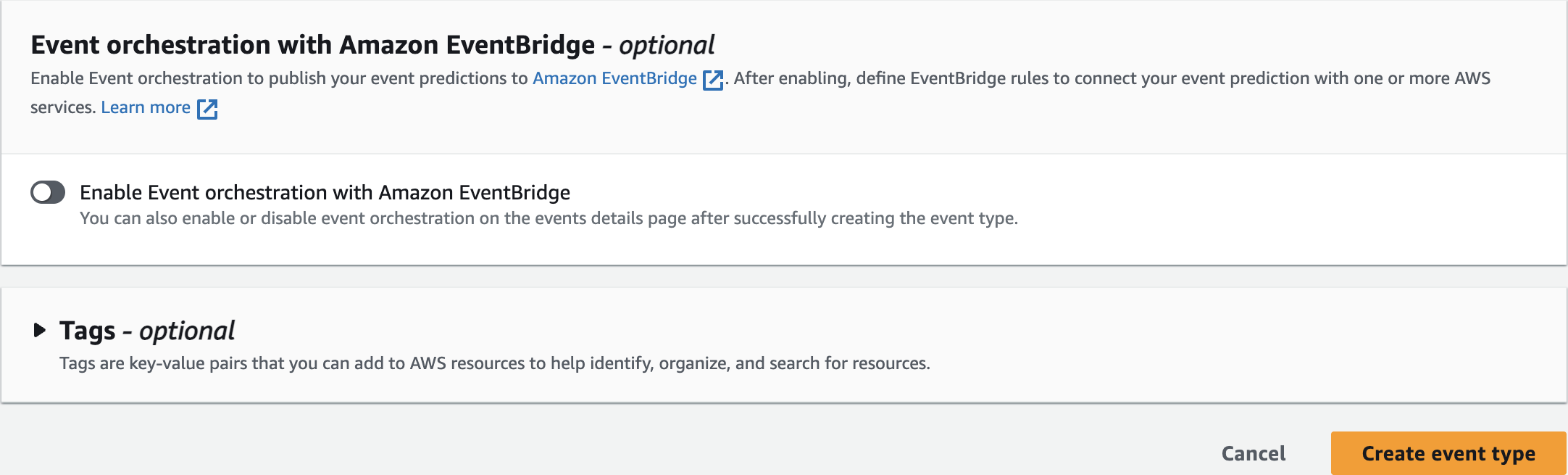Click 'Enable Event orchestration to publish' intro text
The width and height of the screenshot is (1568, 475).
217,78
